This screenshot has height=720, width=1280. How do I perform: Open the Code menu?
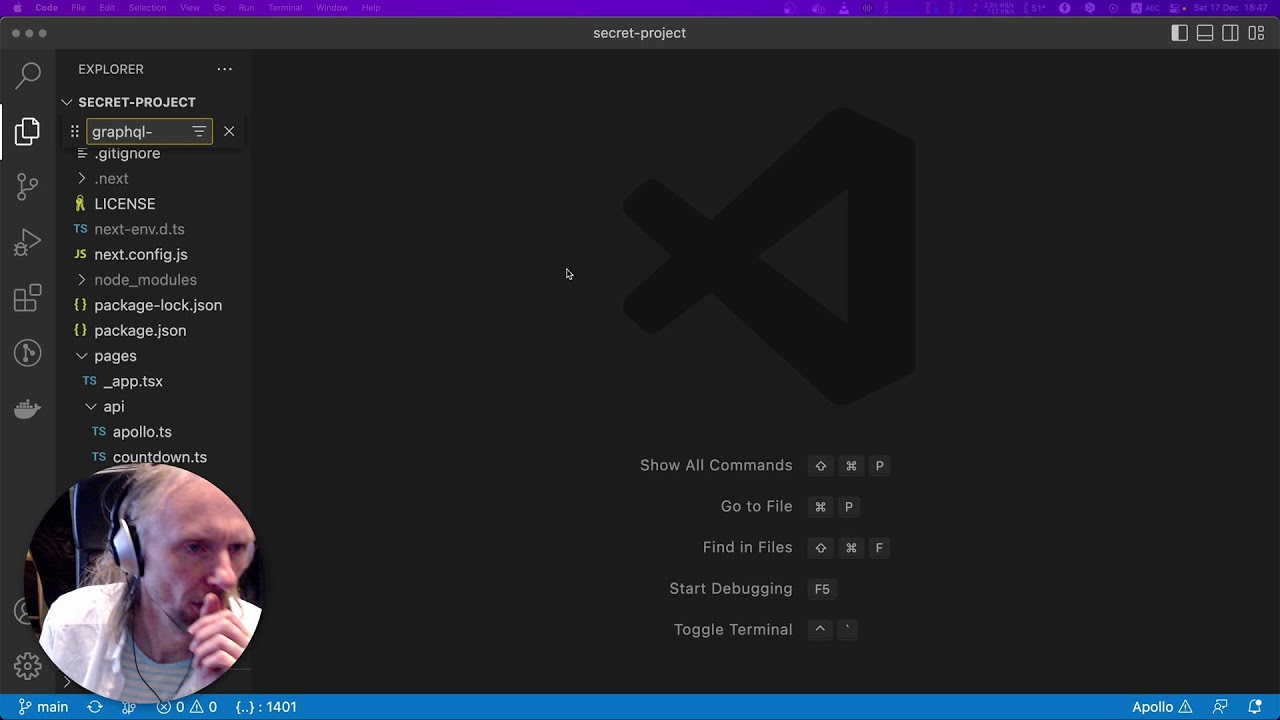tap(46, 8)
